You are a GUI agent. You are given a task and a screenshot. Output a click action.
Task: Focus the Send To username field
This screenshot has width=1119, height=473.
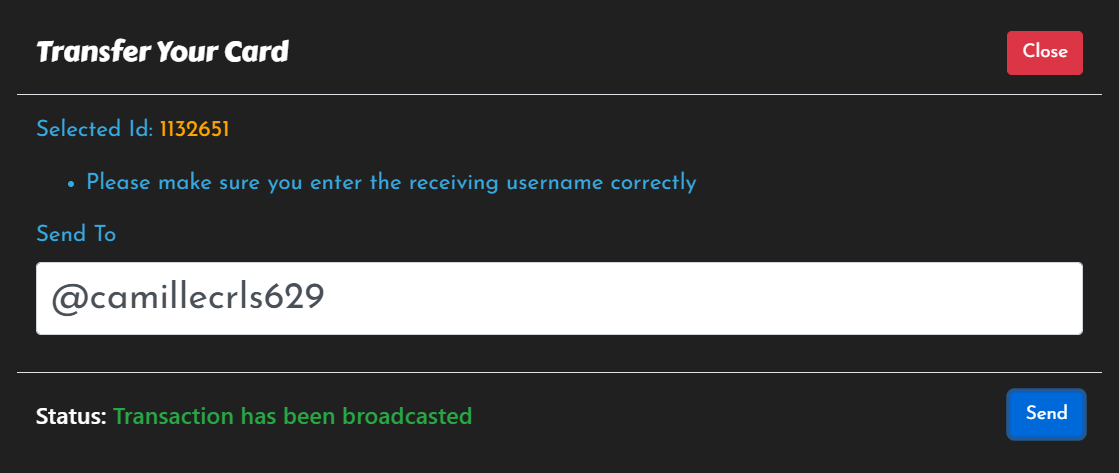pyautogui.click(x=560, y=298)
